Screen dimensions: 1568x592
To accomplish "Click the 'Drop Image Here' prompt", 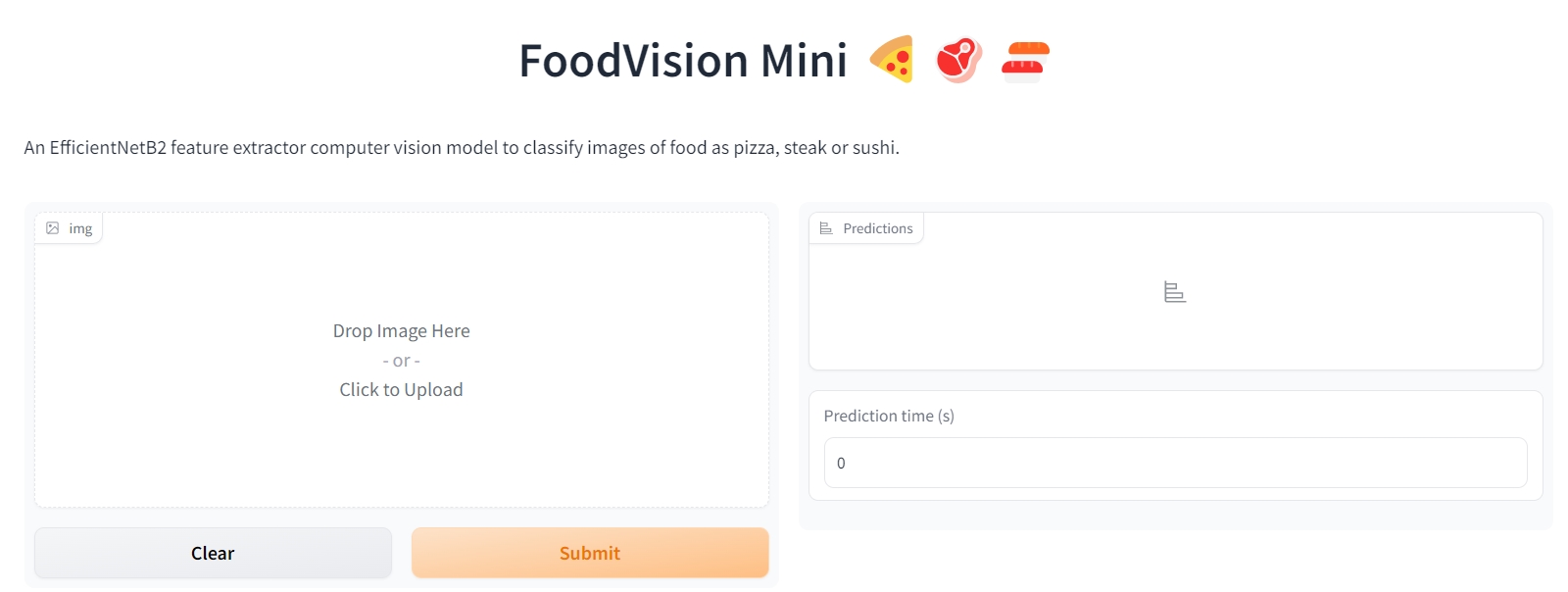I will click(x=401, y=330).
